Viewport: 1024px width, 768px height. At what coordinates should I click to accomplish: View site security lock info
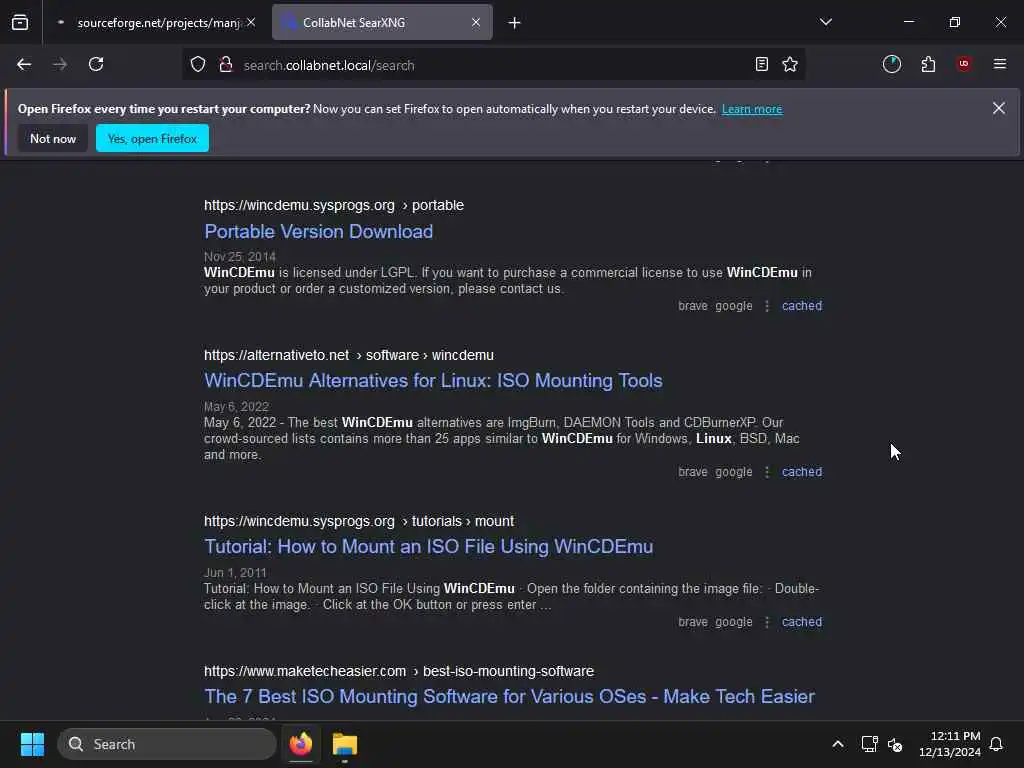tap(225, 64)
